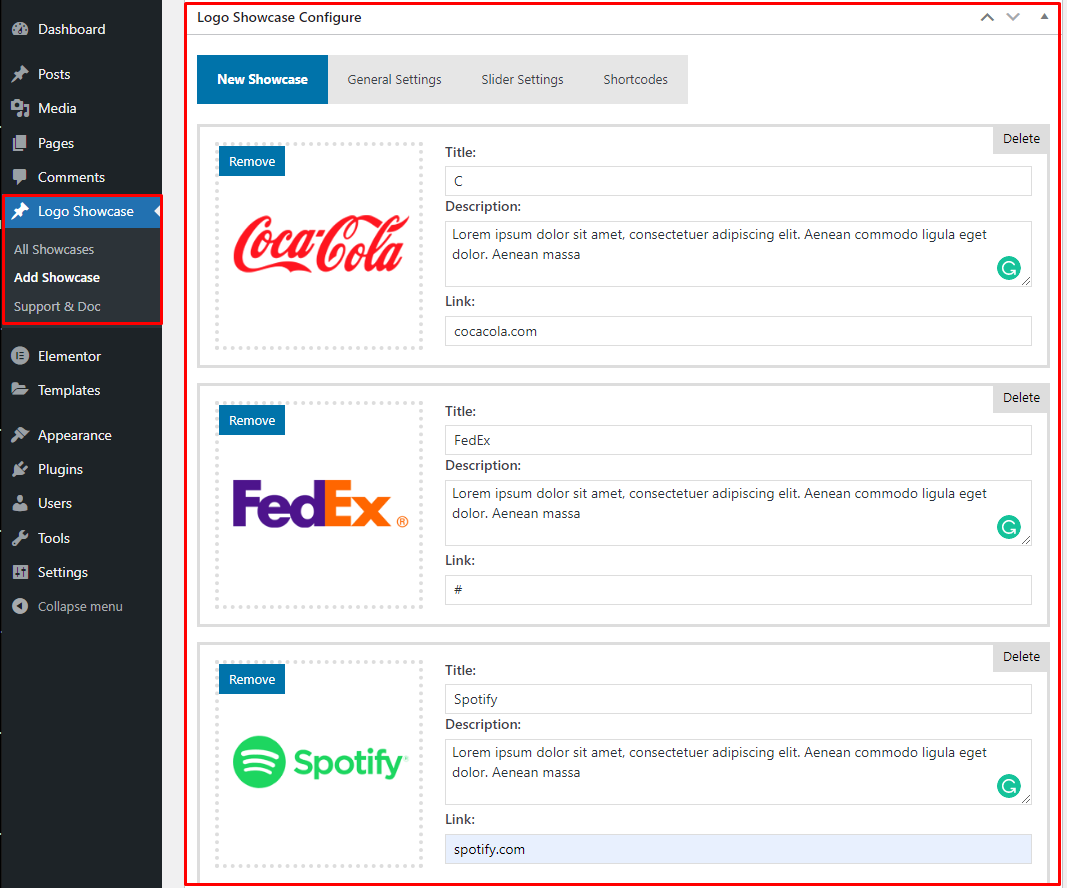Click the Posts pin icon

point(20,73)
